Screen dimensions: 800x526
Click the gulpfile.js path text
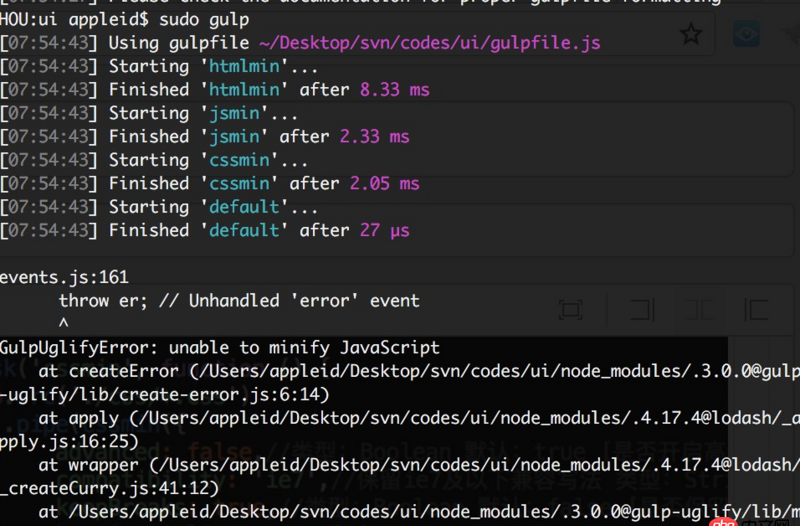point(430,43)
